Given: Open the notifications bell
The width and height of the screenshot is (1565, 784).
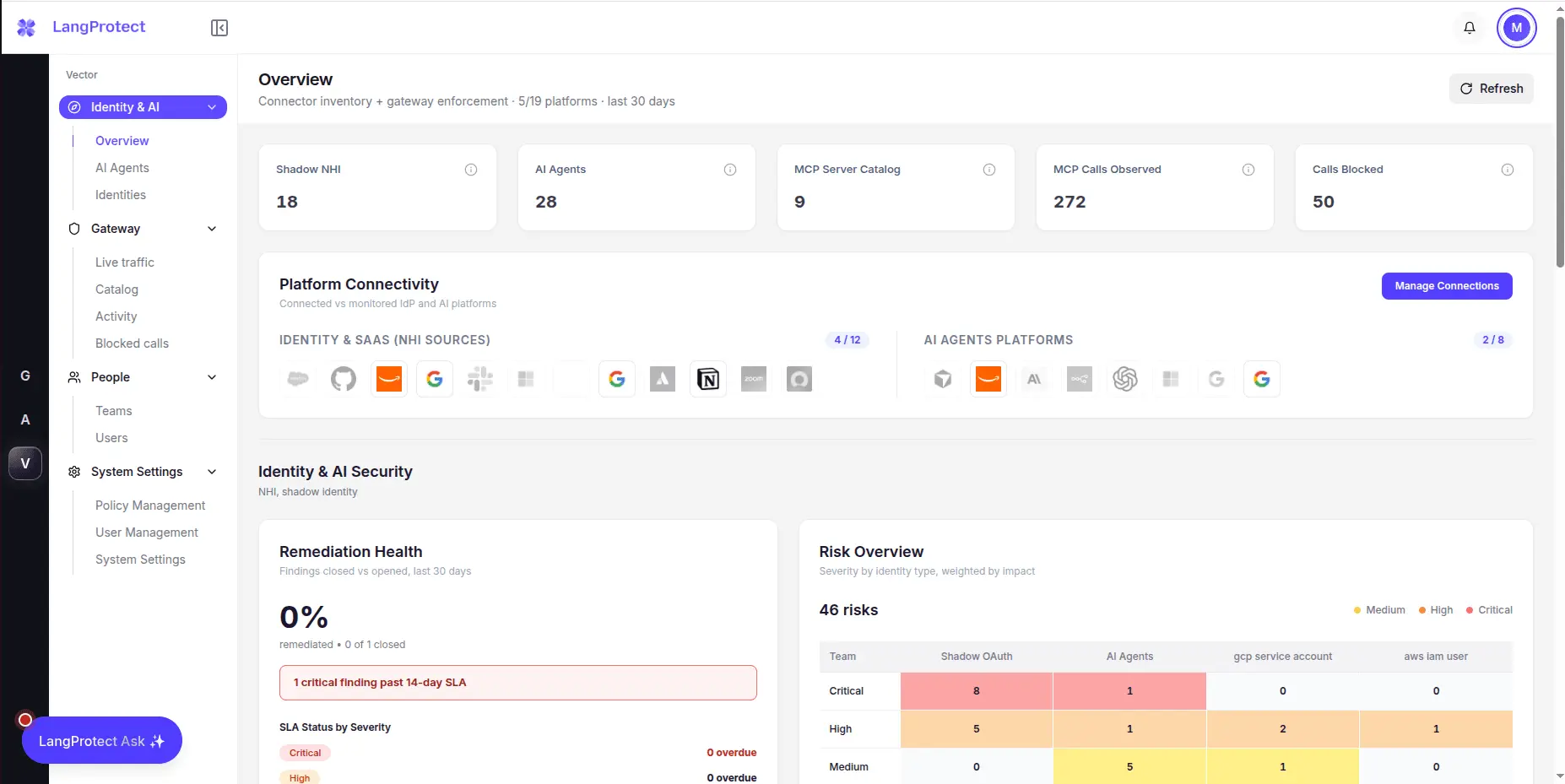Looking at the screenshot, I should click(x=1470, y=28).
